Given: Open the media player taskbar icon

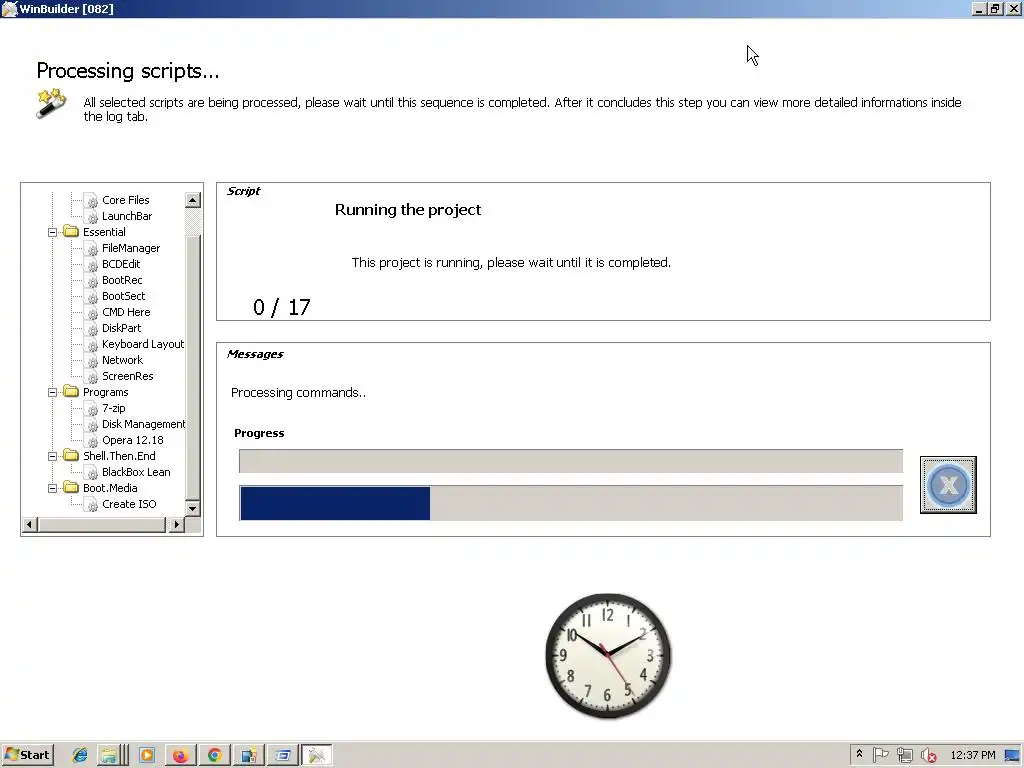Looking at the screenshot, I should (147, 756).
